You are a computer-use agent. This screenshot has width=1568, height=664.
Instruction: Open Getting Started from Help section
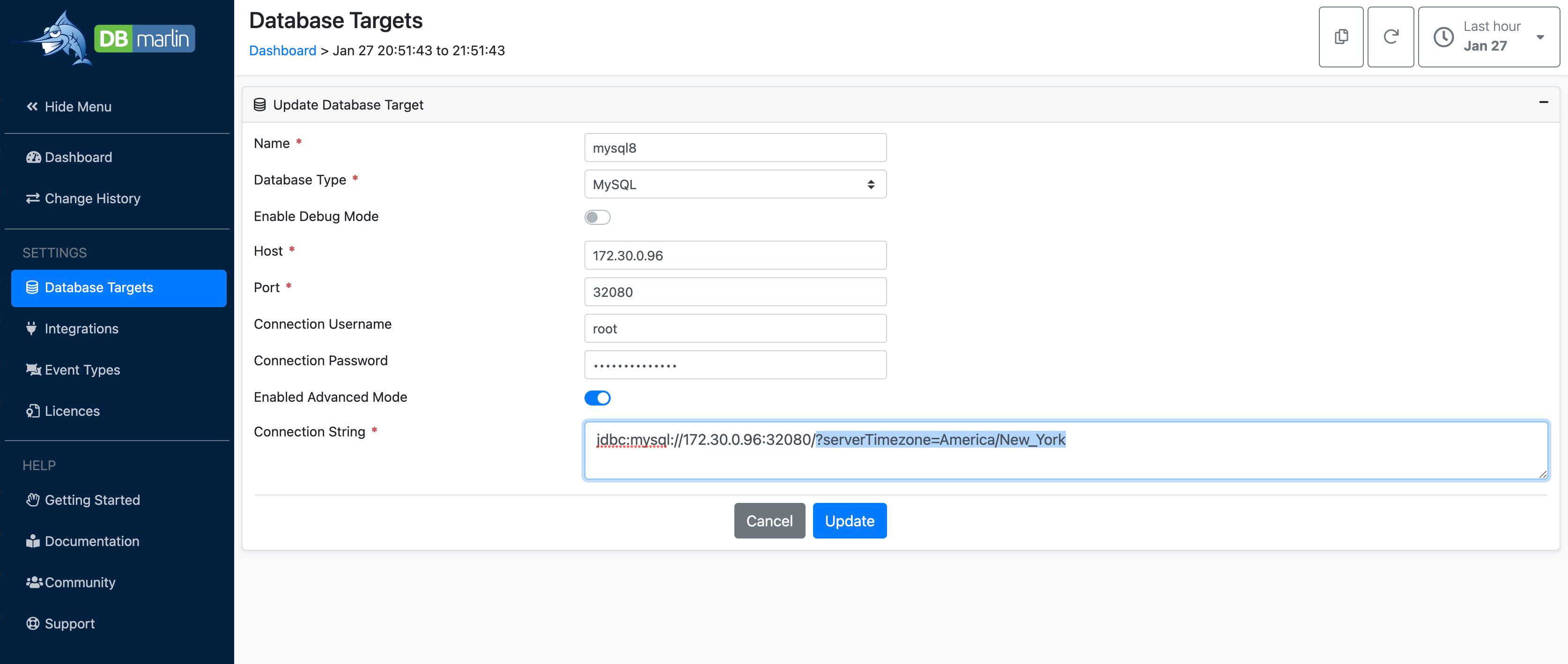coord(92,500)
